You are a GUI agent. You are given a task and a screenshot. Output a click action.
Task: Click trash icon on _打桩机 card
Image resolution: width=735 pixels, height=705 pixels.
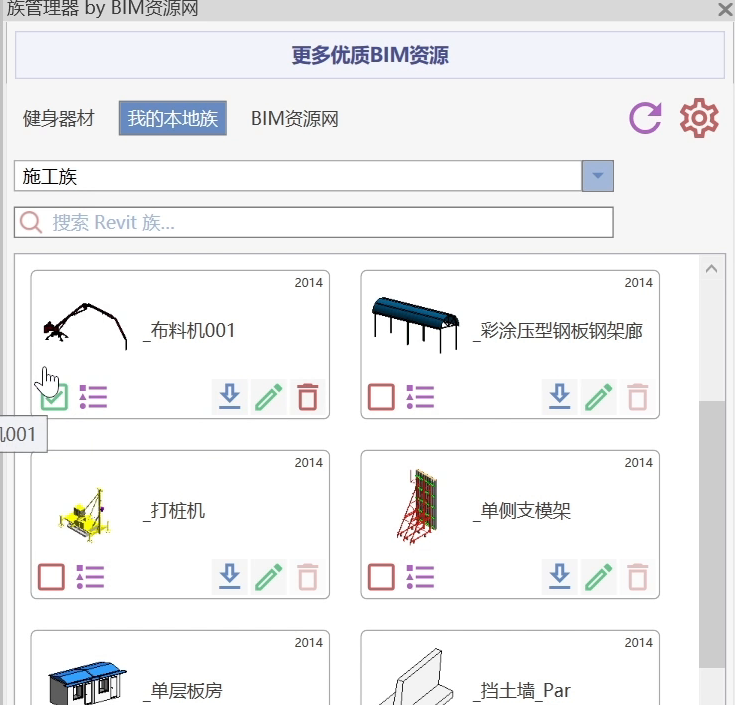point(308,577)
